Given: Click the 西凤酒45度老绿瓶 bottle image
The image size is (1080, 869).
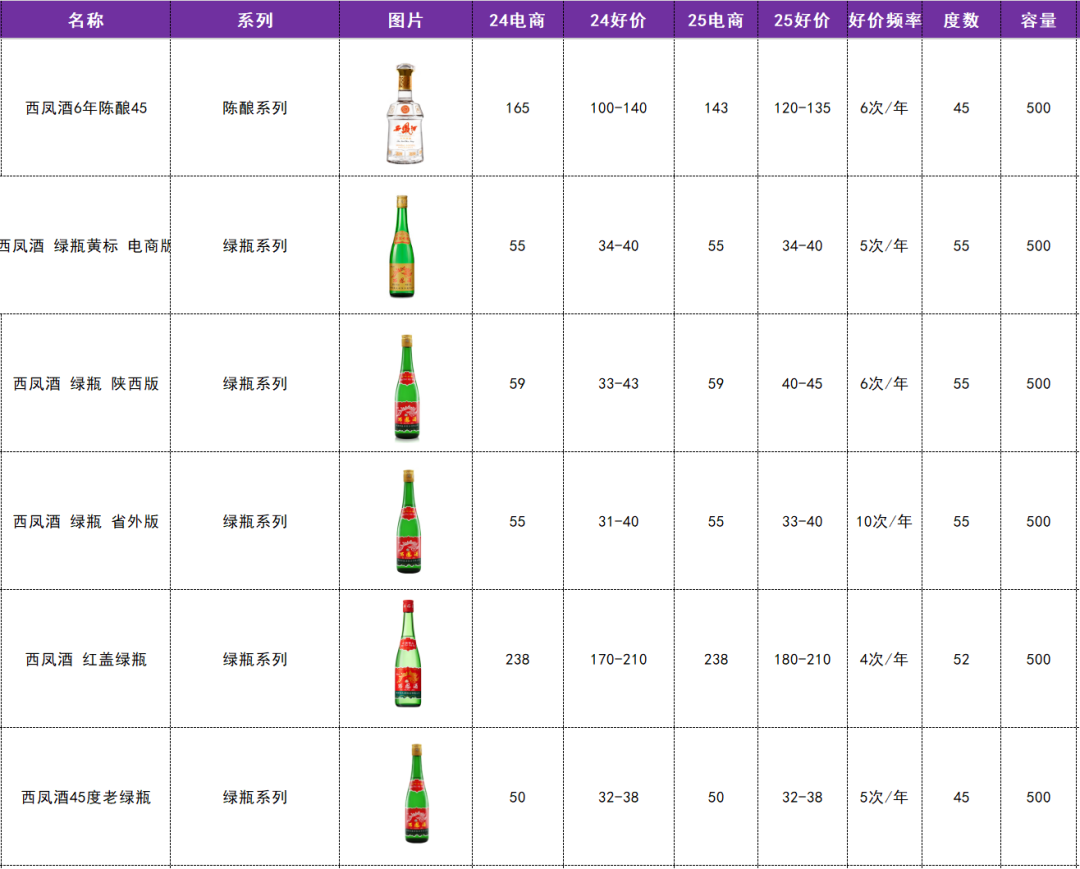Looking at the screenshot, I should [416, 793].
